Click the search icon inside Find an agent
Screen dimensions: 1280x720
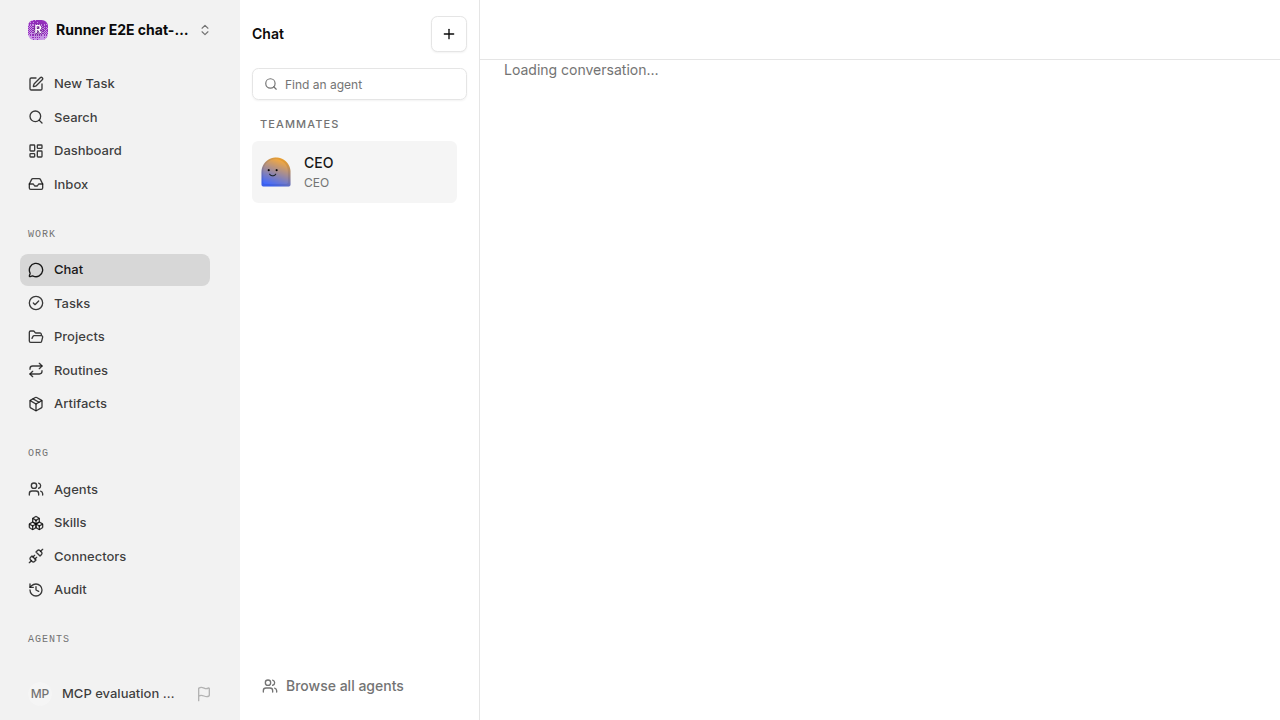pos(271,85)
